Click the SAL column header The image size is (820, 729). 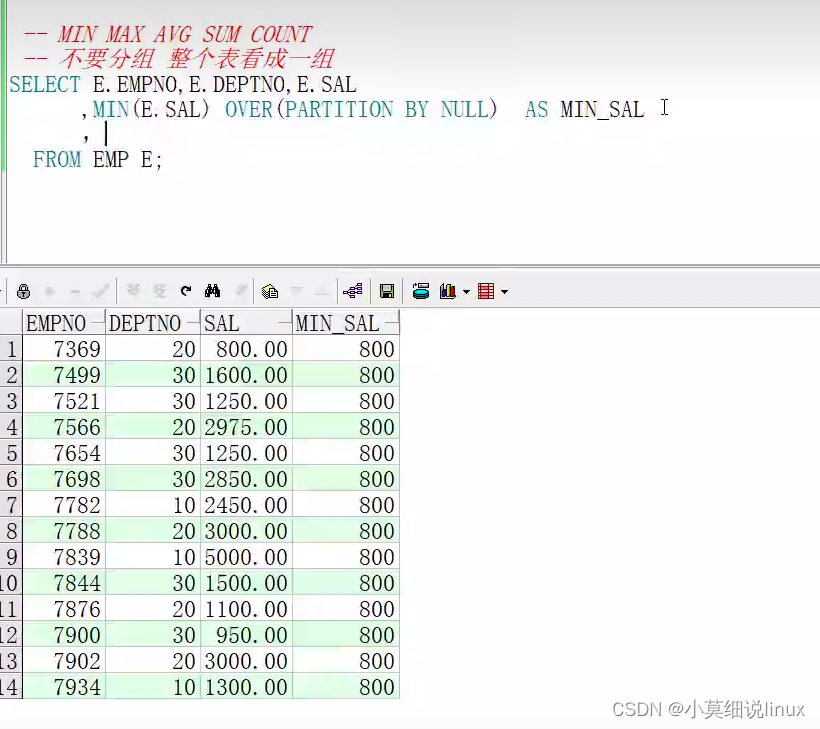pos(246,323)
